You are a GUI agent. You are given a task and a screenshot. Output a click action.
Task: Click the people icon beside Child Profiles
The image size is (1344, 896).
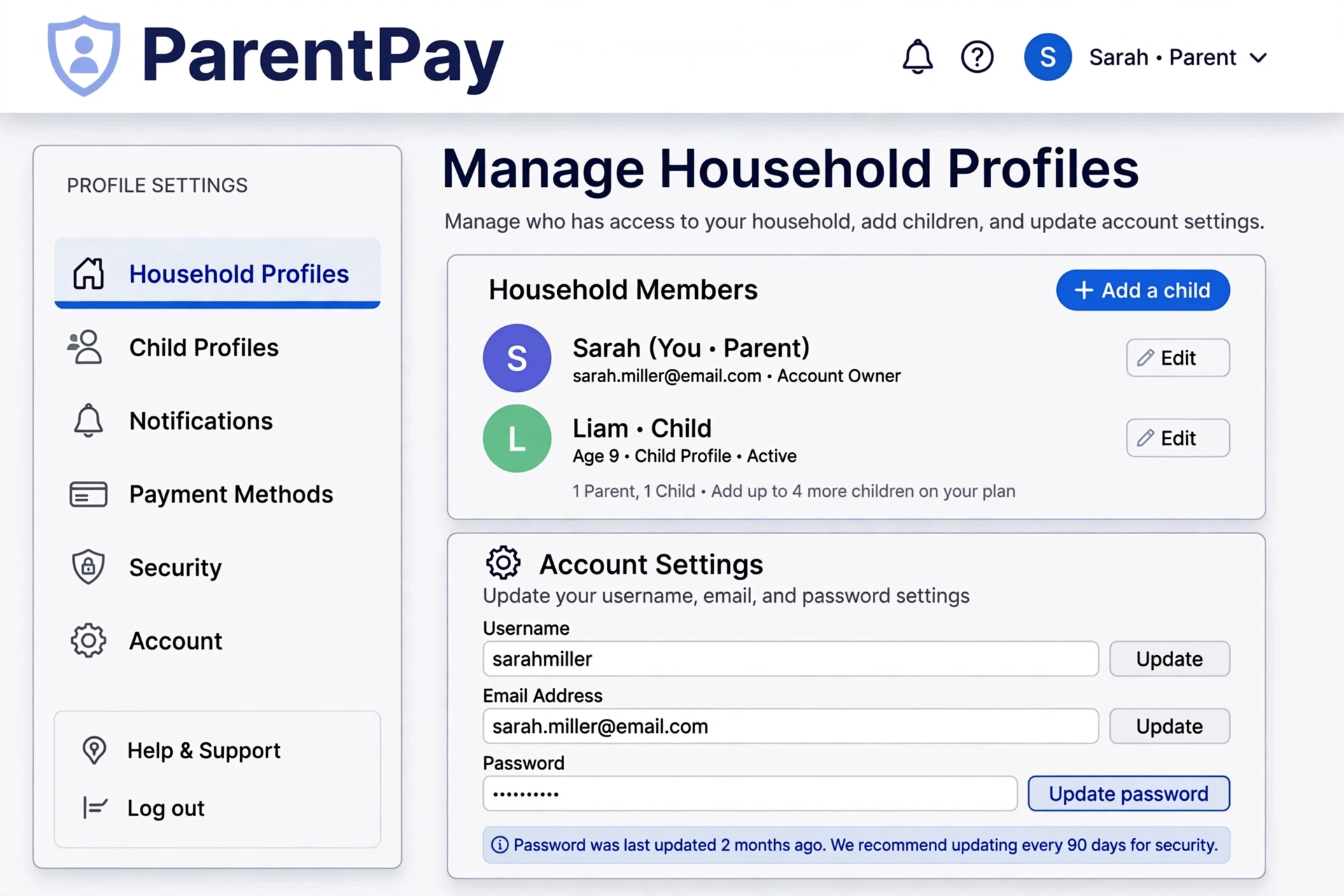coord(85,347)
